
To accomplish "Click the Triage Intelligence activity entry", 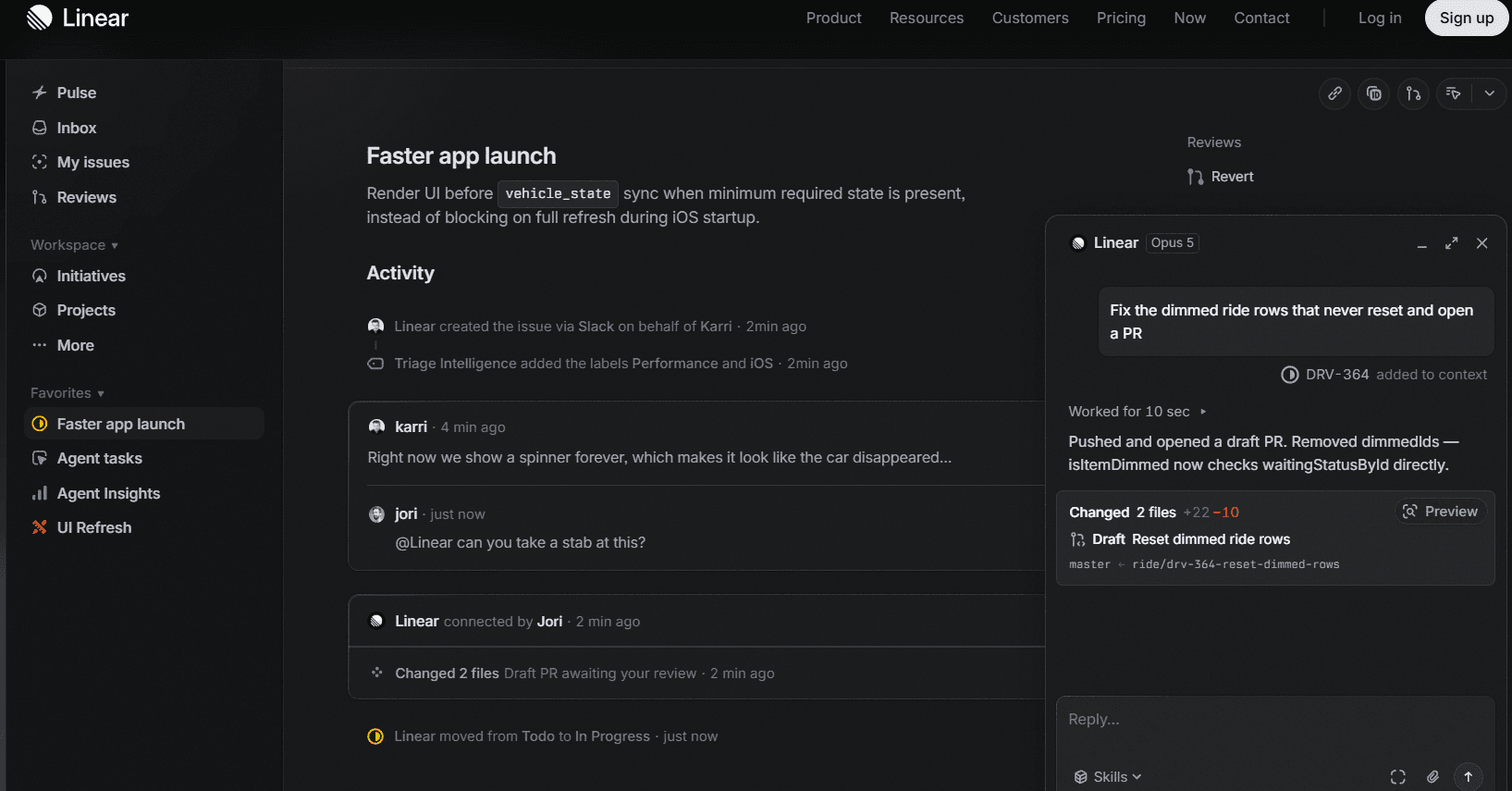I will 608,364.
